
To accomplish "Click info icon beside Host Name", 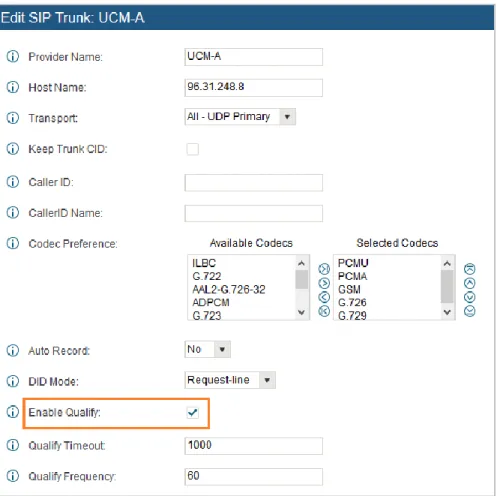I will click(x=13, y=87).
